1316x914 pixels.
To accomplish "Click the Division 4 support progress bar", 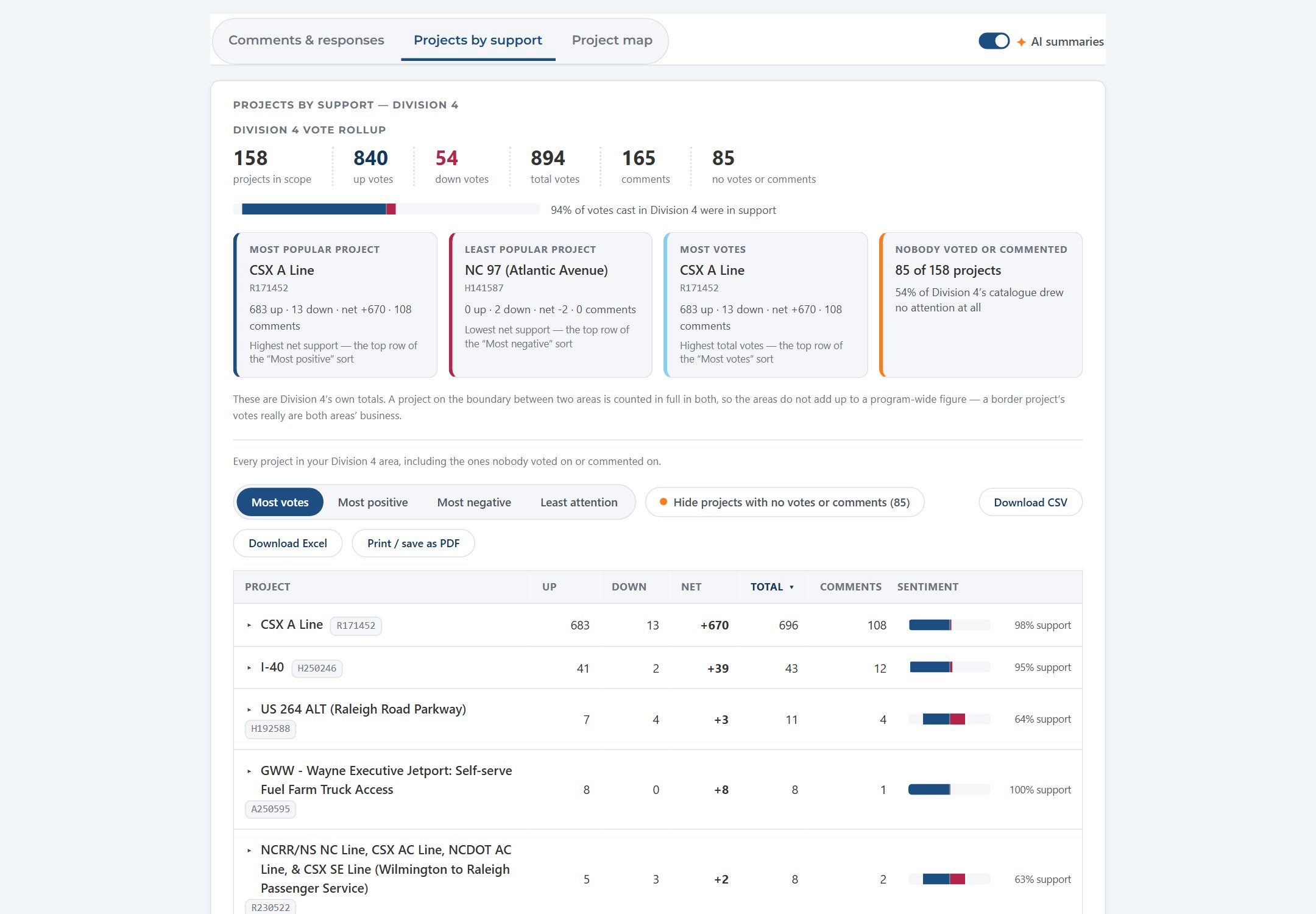I will tap(386, 210).
